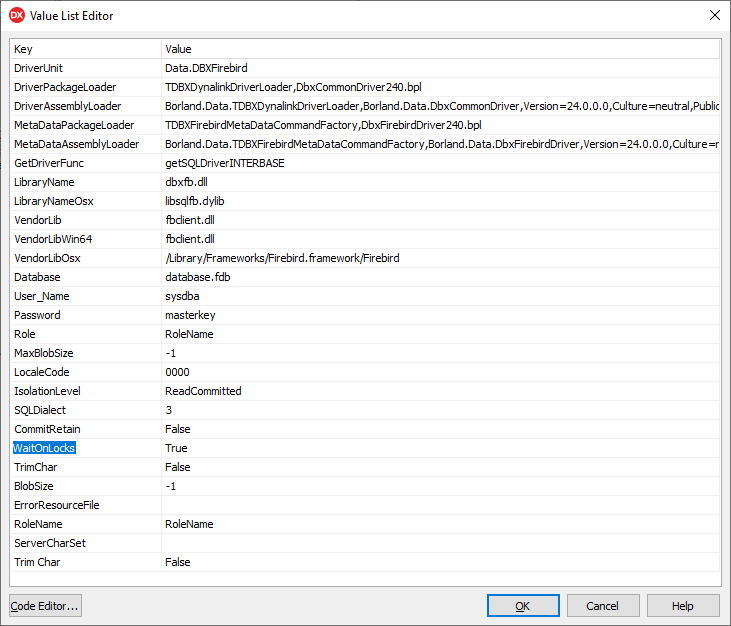This screenshot has width=731, height=626.
Task: Select the Password key
Action: [x=86, y=315]
